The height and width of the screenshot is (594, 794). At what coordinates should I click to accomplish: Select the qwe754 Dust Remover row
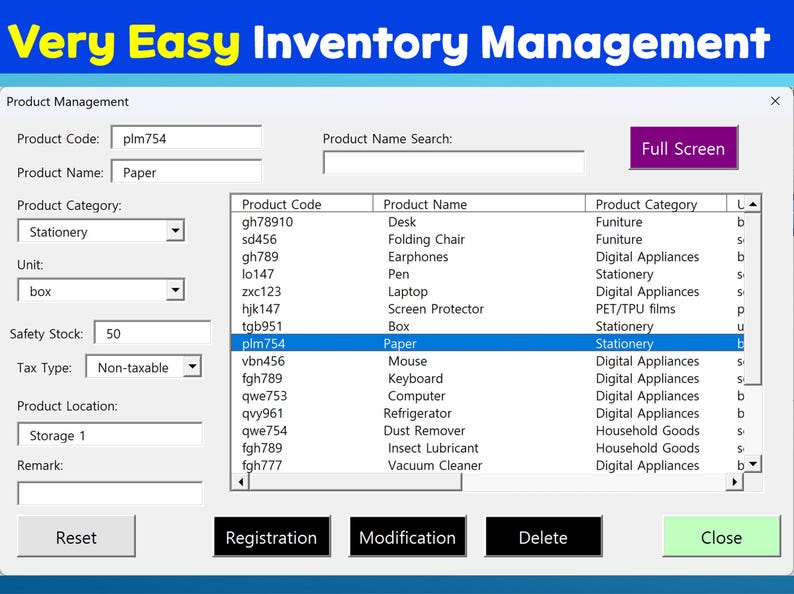tap(488, 430)
